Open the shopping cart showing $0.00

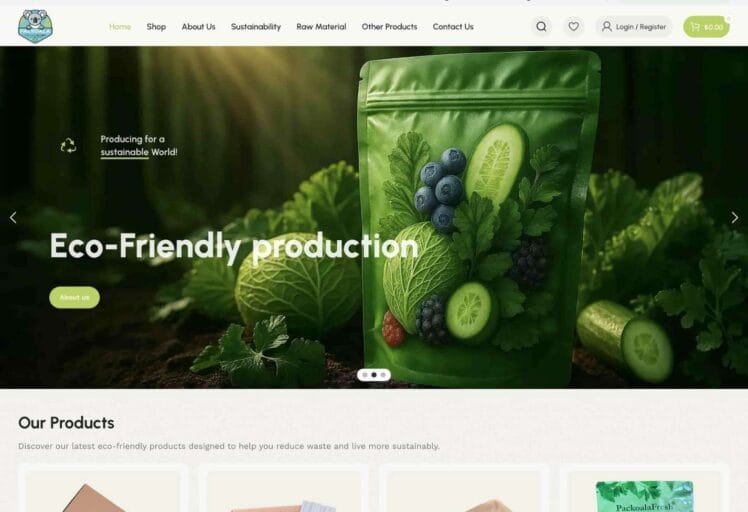click(706, 27)
